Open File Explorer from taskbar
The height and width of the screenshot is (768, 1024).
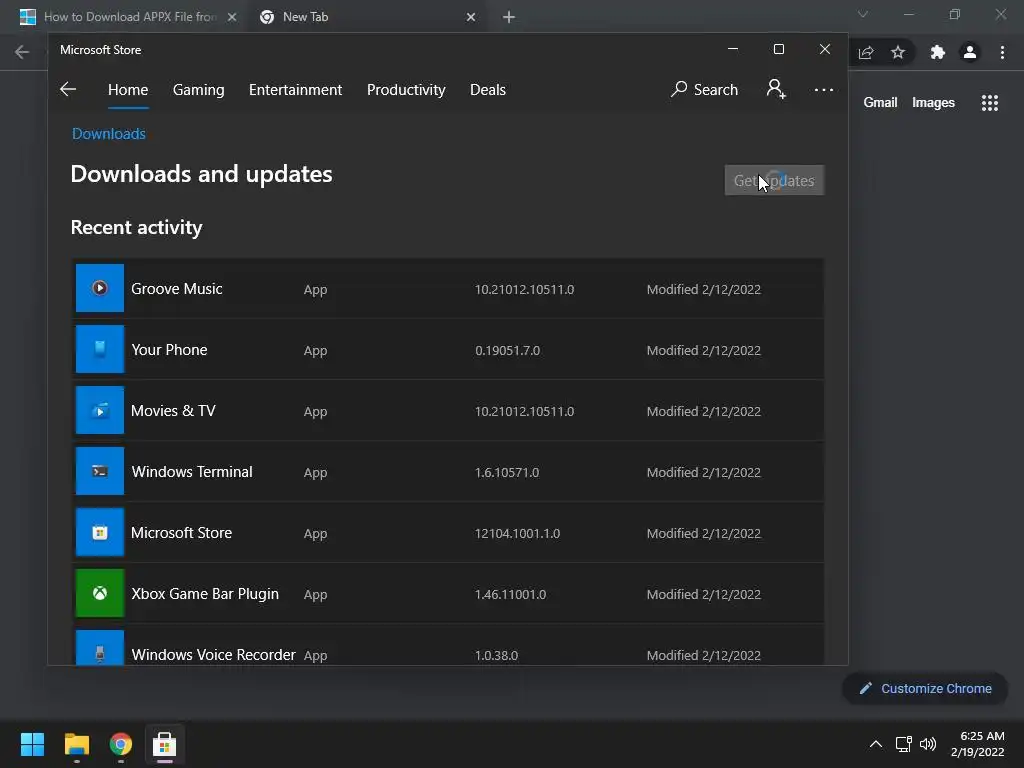(76, 744)
